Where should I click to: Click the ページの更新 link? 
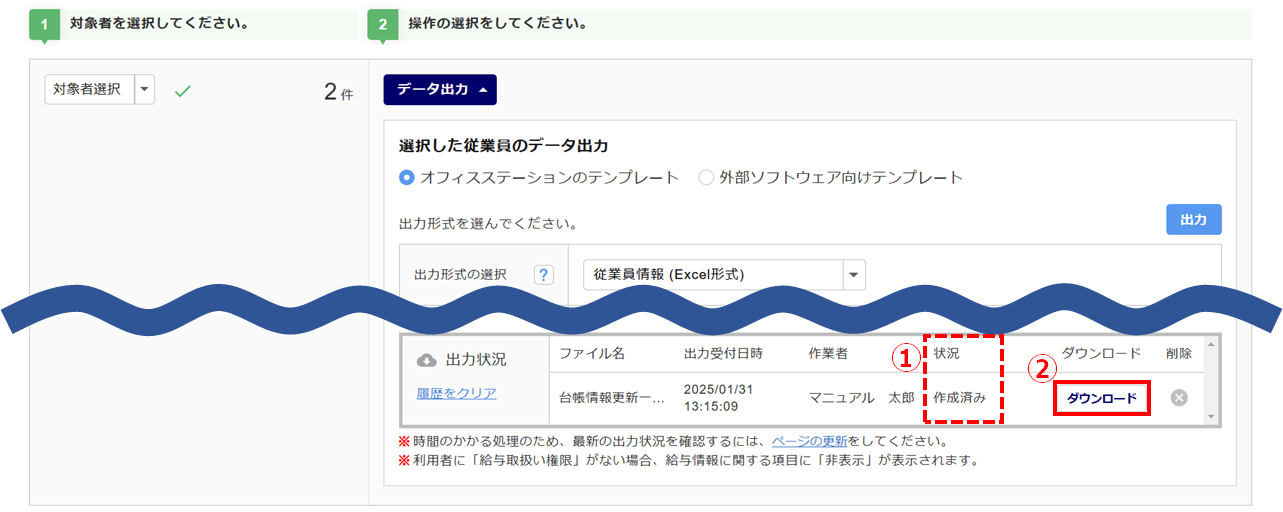pos(808,441)
